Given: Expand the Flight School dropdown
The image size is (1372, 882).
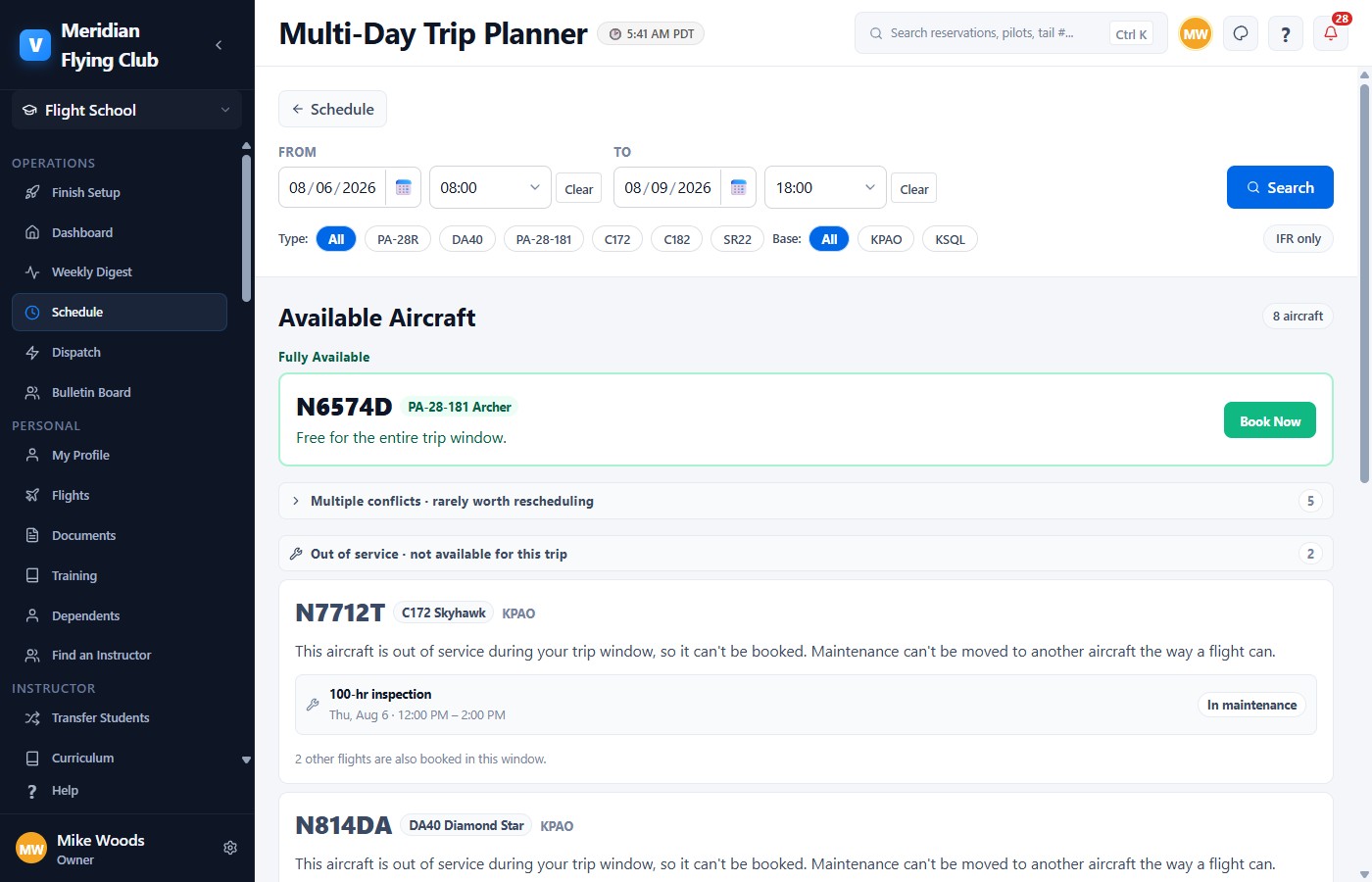Looking at the screenshot, I should [x=127, y=110].
